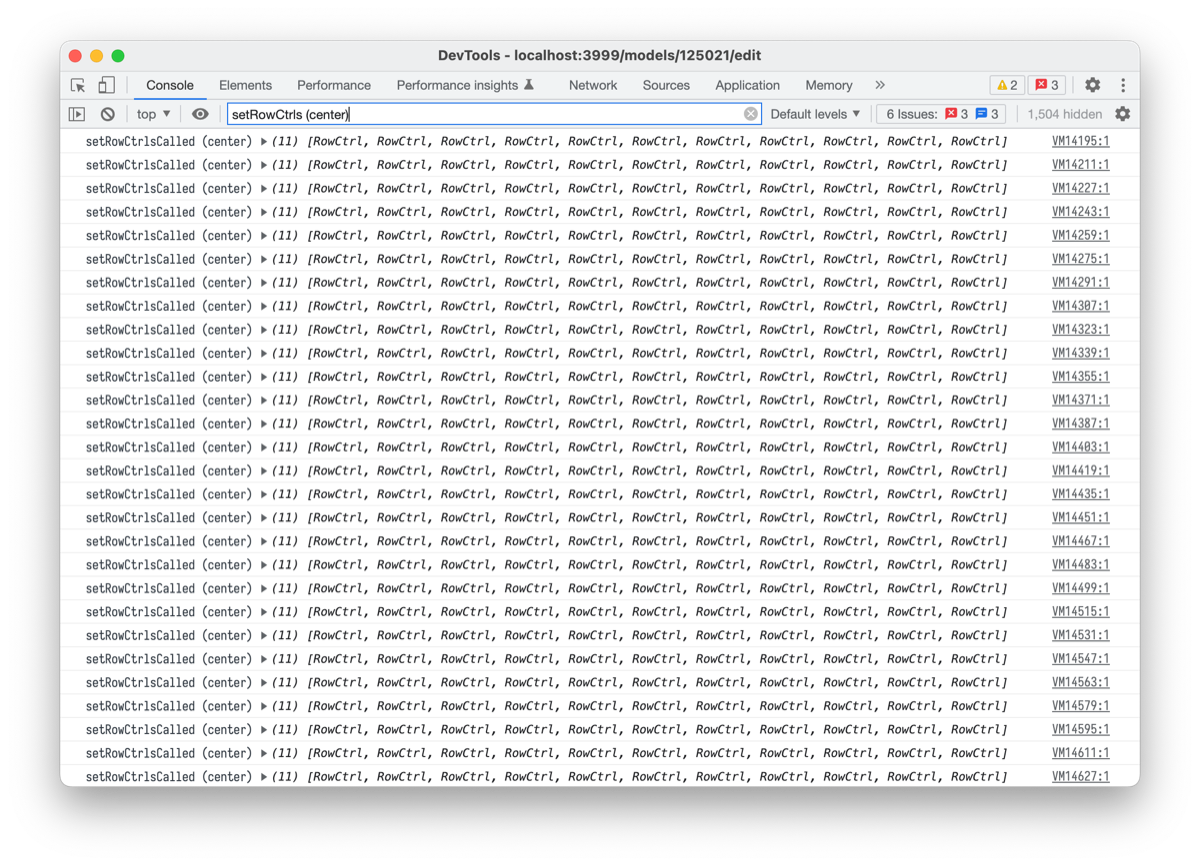Clear the filter text with the x icon
This screenshot has width=1200, height=867.
751,114
